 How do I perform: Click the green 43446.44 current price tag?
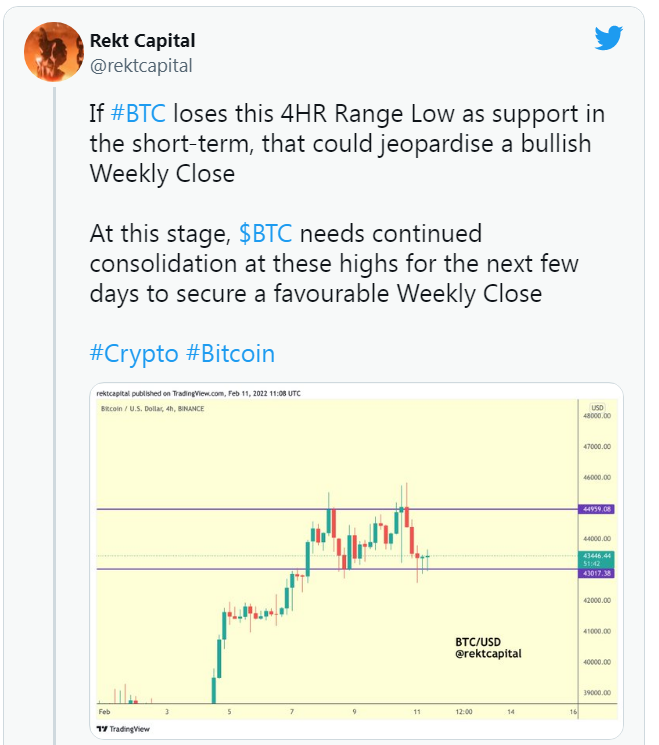[596, 558]
